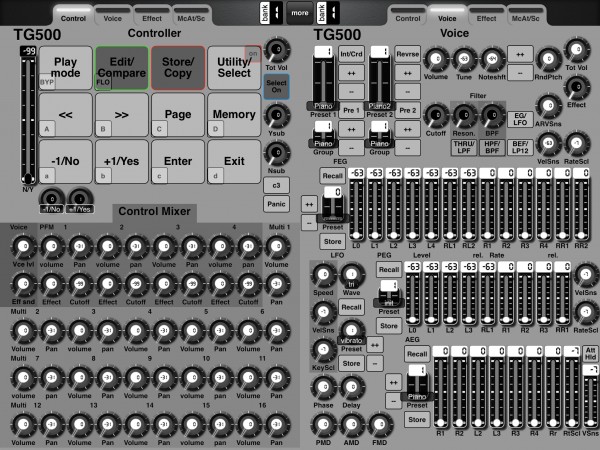600x450 pixels.
Task: Adjust the Controller Tot Vol knob
Action: coord(277,51)
